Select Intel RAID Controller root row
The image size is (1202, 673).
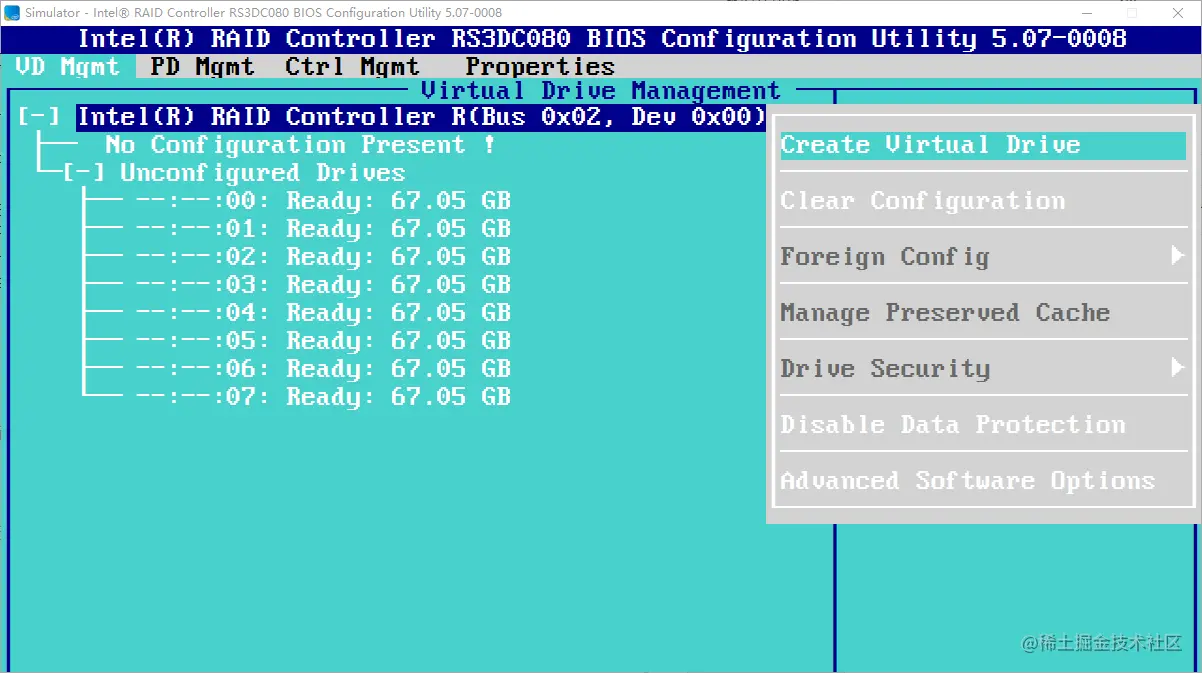pos(422,117)
